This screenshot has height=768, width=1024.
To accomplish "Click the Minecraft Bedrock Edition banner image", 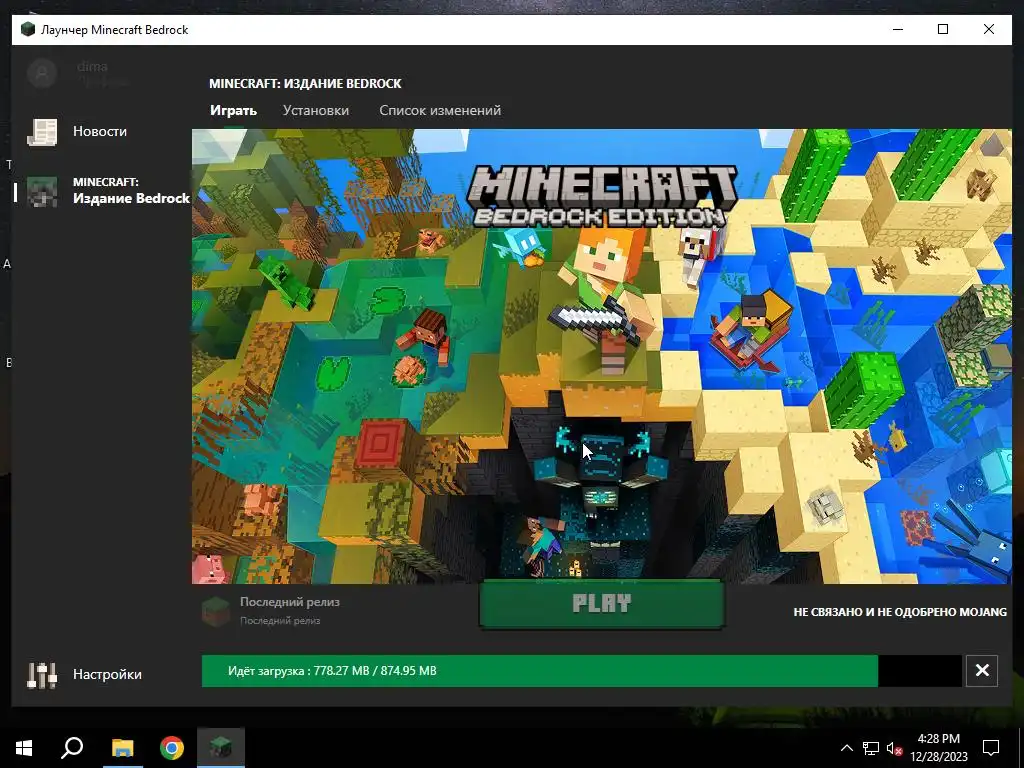I will 601,356.
